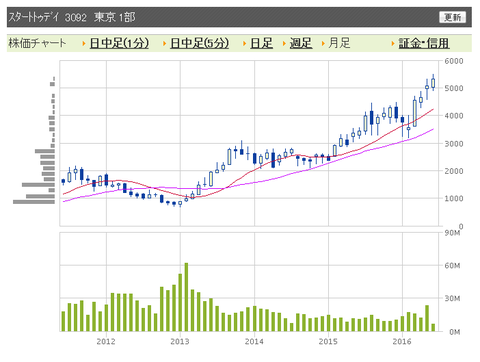Screen dimensions: 480x362
Task: Click the orange arrow before 月足
Action: tap(323, 43)
